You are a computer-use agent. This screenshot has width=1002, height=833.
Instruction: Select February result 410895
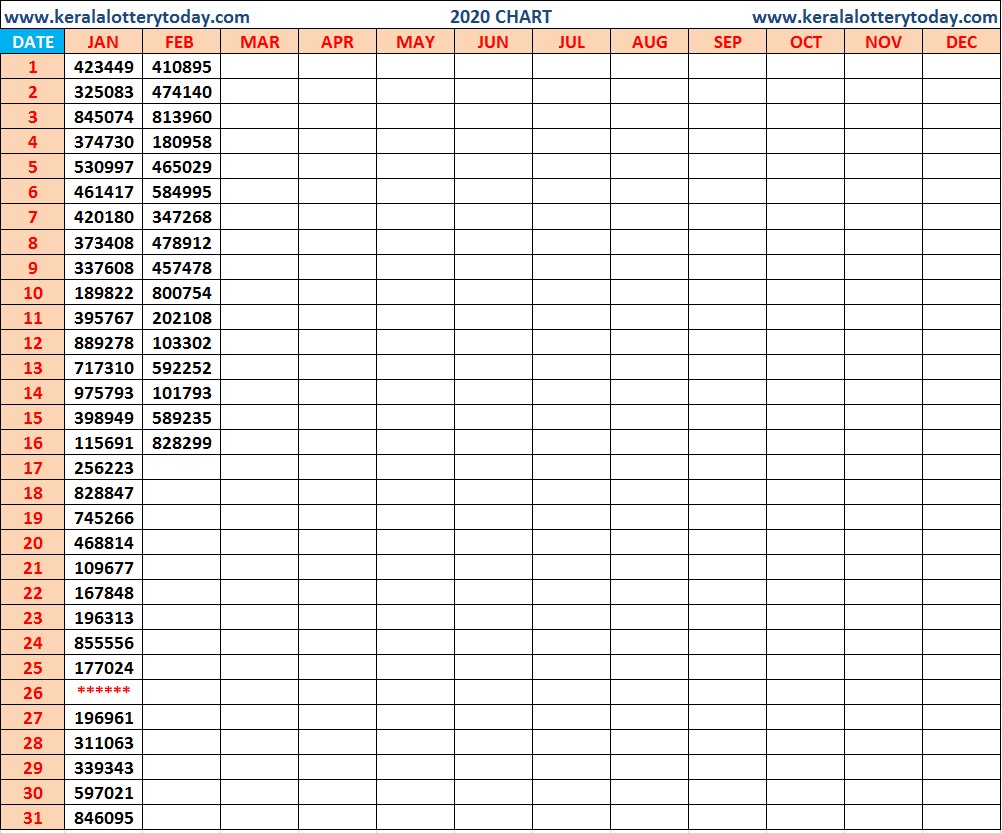(x=181, y=66)
